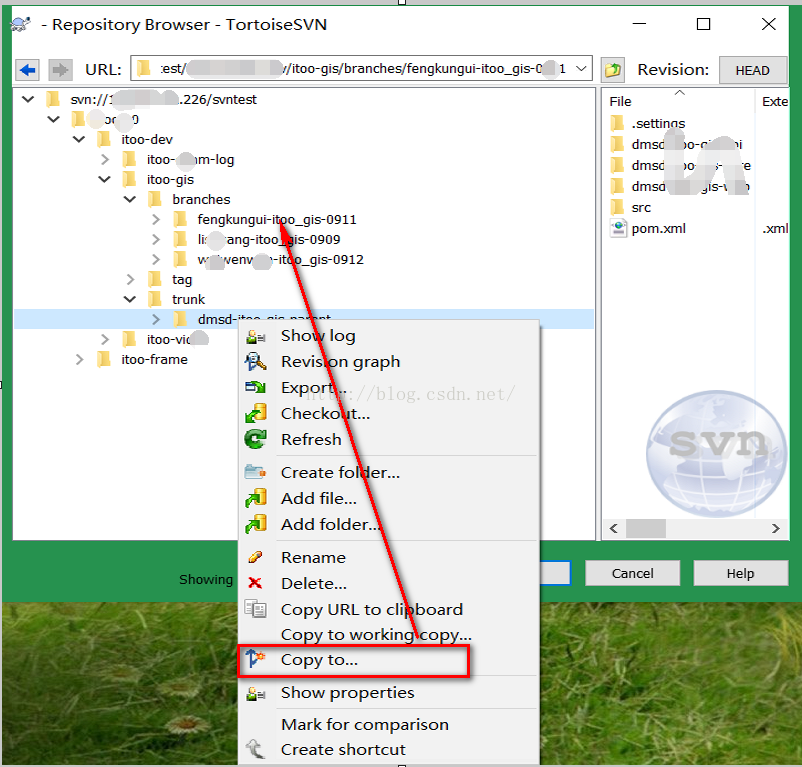Click the fengkungui-itoo_gis-0911 folder icon

(x=180, y=219)
